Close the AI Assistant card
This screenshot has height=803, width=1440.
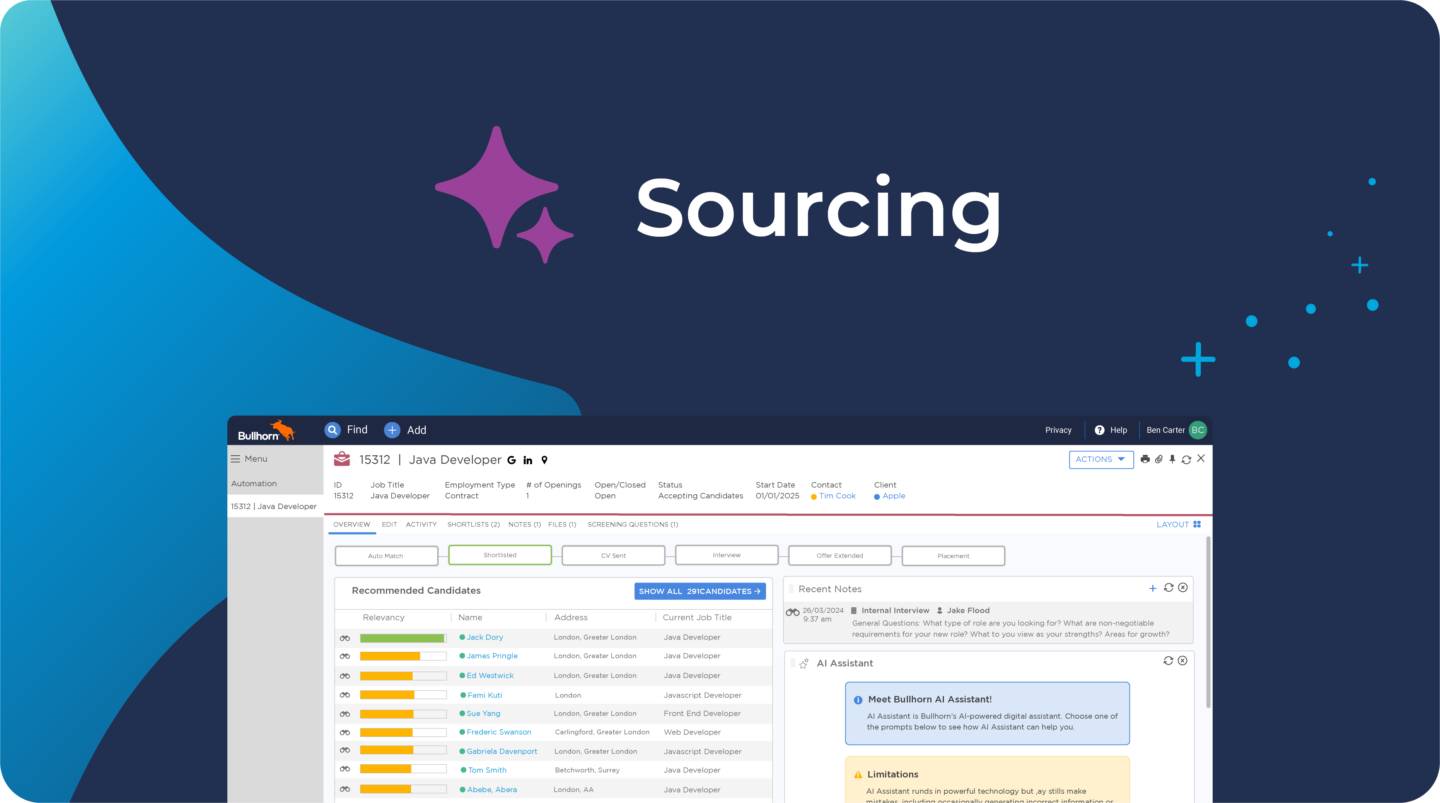(1183, 661)
